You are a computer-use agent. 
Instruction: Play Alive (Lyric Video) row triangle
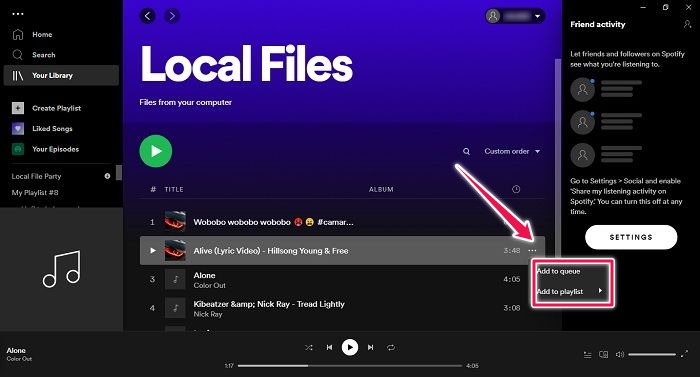[153, 251]
